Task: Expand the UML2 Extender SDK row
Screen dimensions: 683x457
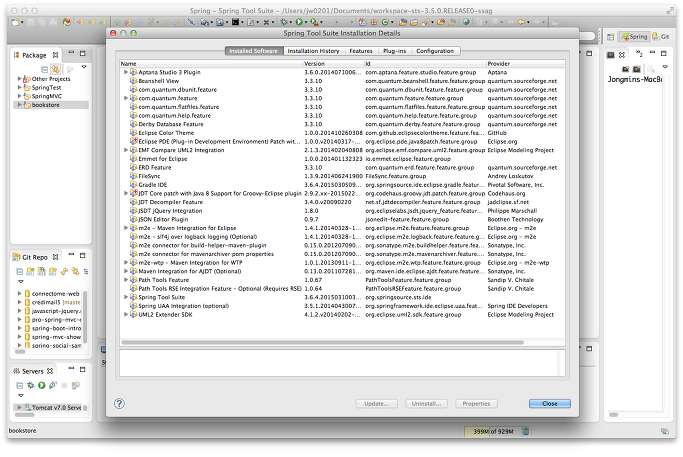Action: click(126, 315)
